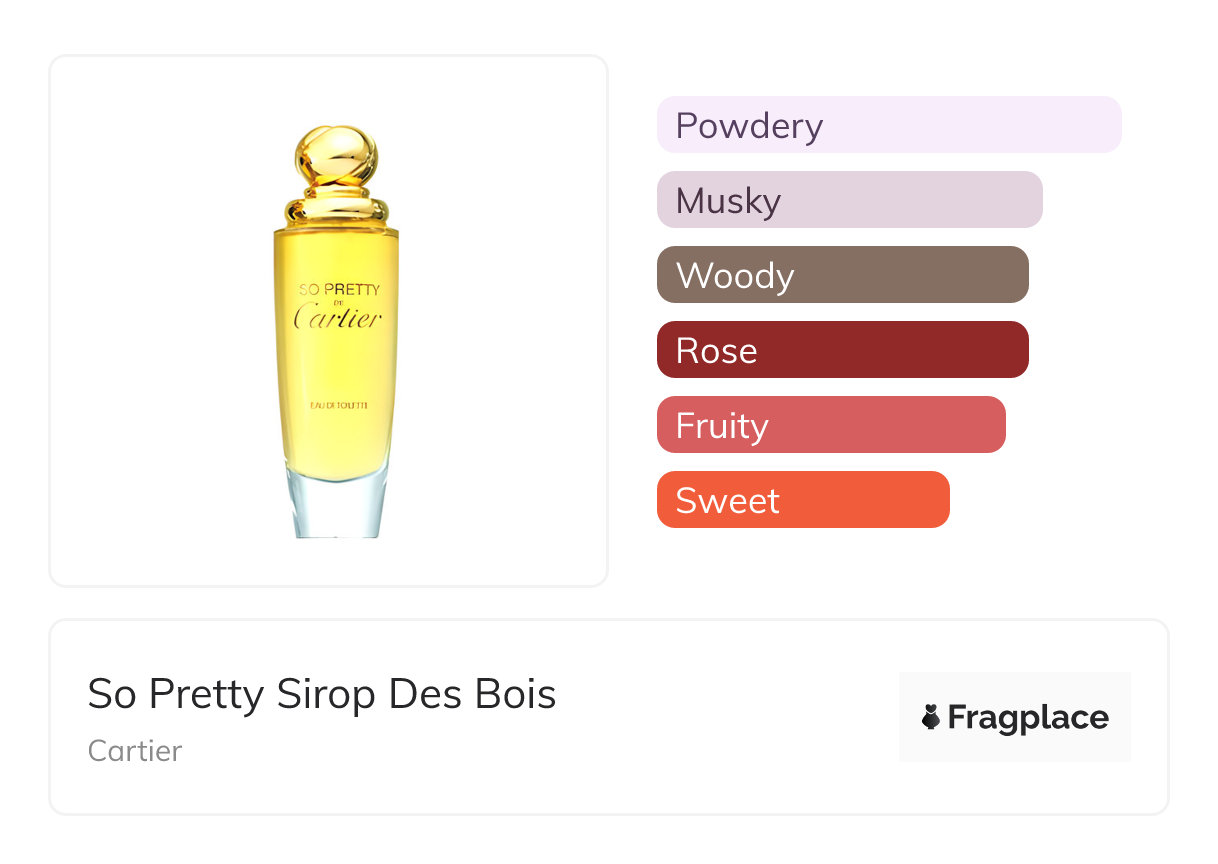The width and height of the screenshot is (1218, 864).
Task: Click the brown Woody accord bar
Action: click(x=842, y=275)
